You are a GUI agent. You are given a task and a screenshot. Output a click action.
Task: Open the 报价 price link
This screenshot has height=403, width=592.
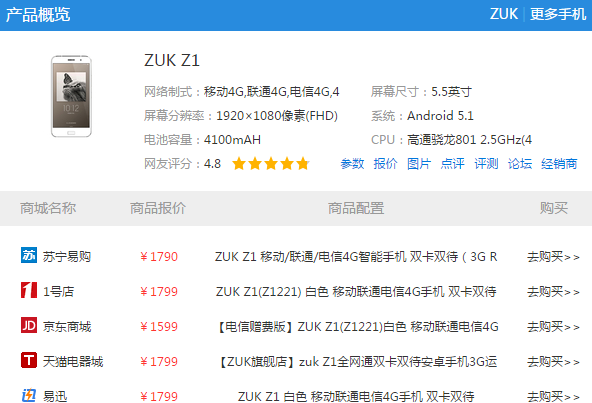click(385, 164)
